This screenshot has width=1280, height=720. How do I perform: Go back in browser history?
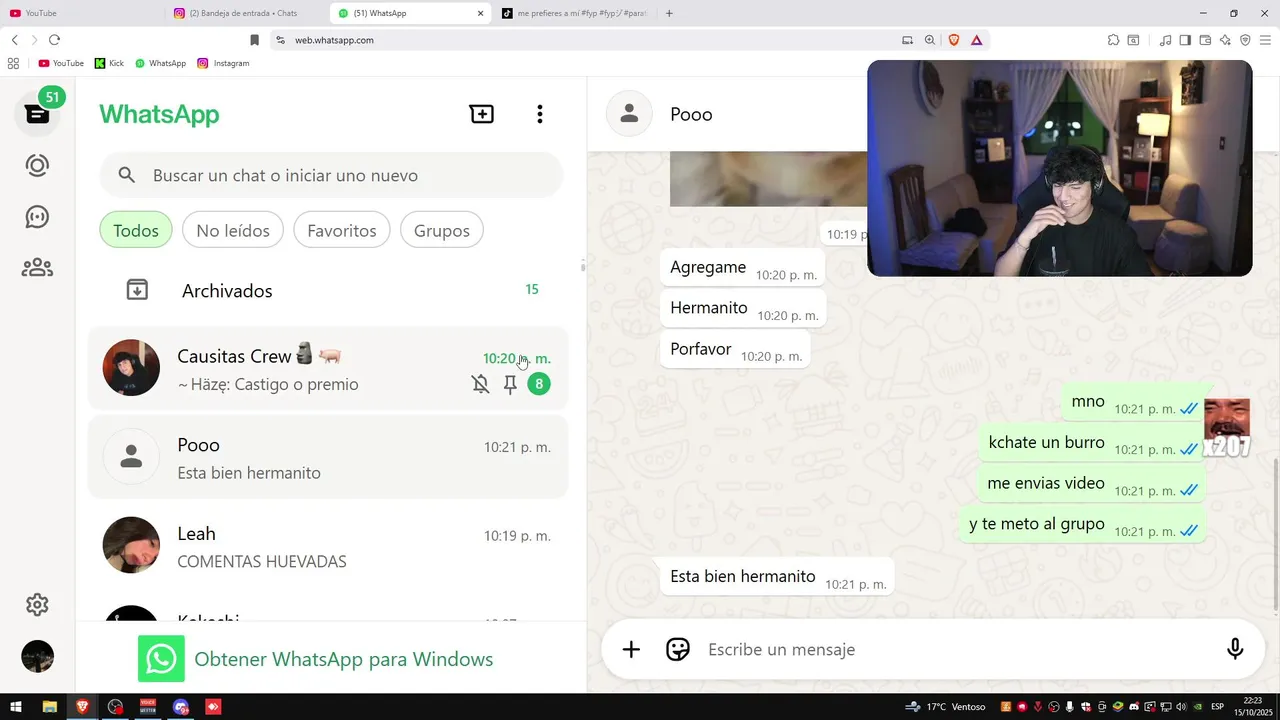(x=14, y=40)
